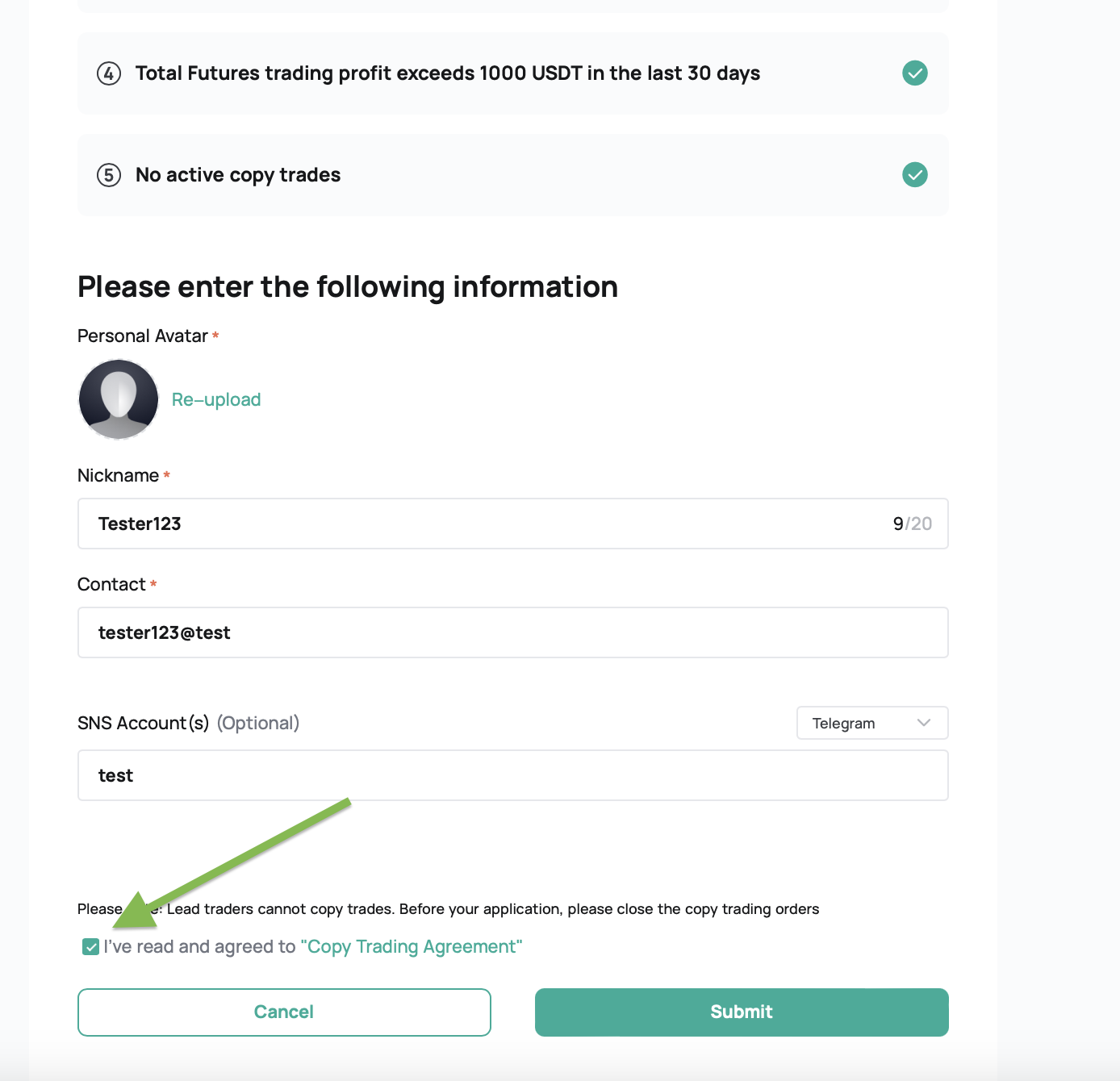Click the green checkmark for Futures profit requirement
Image resolution: width=1120 pixels, height=1081 pixels.
(x=914, y=73)
